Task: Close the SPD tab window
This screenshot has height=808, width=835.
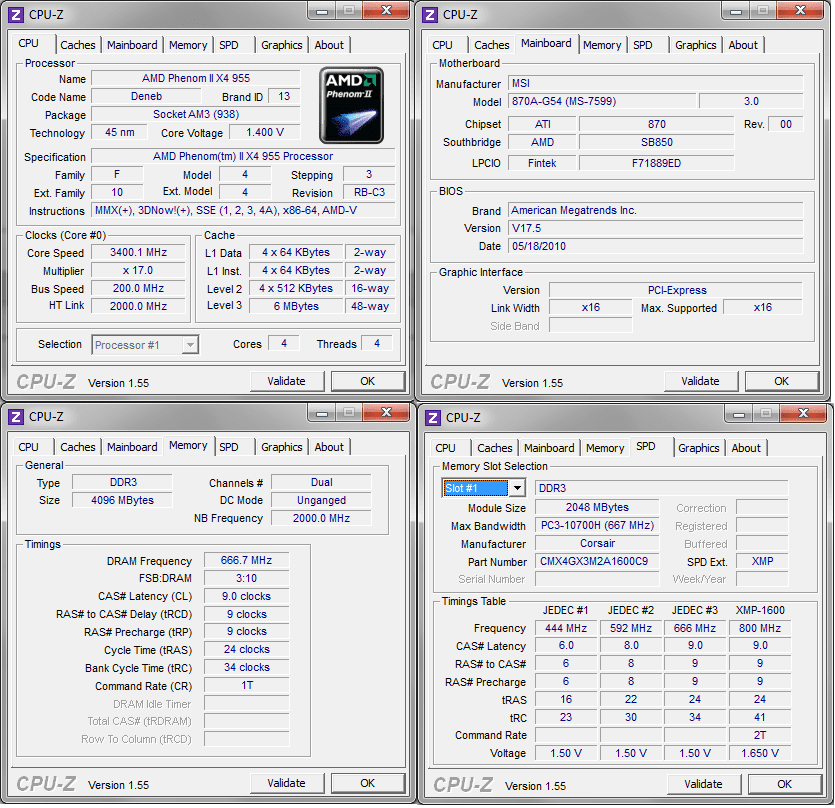Action: tap(803, 414)
